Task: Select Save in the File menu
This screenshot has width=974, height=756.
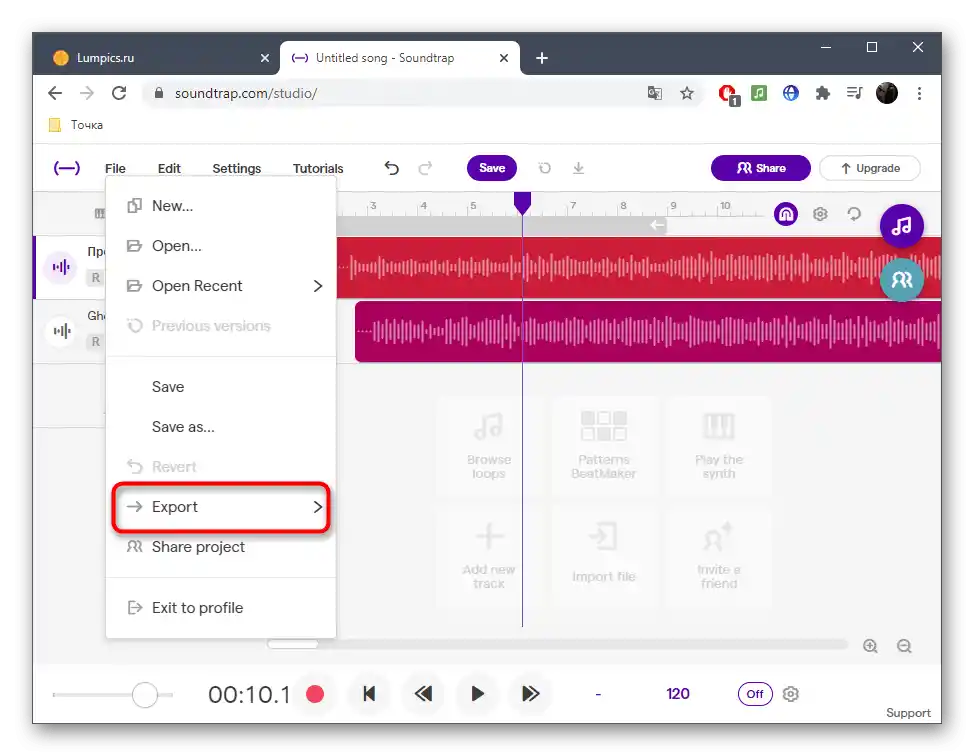Action: click(x=221, y=387)
